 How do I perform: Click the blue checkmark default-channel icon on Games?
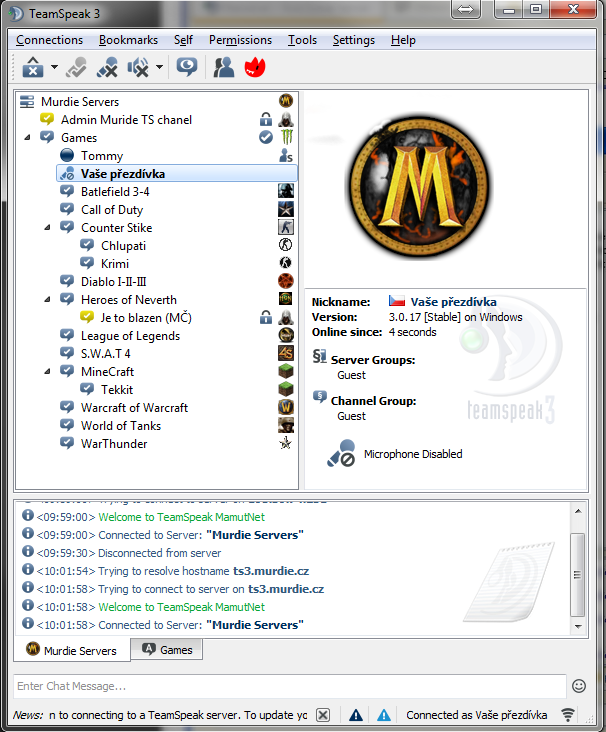point(266,137)
